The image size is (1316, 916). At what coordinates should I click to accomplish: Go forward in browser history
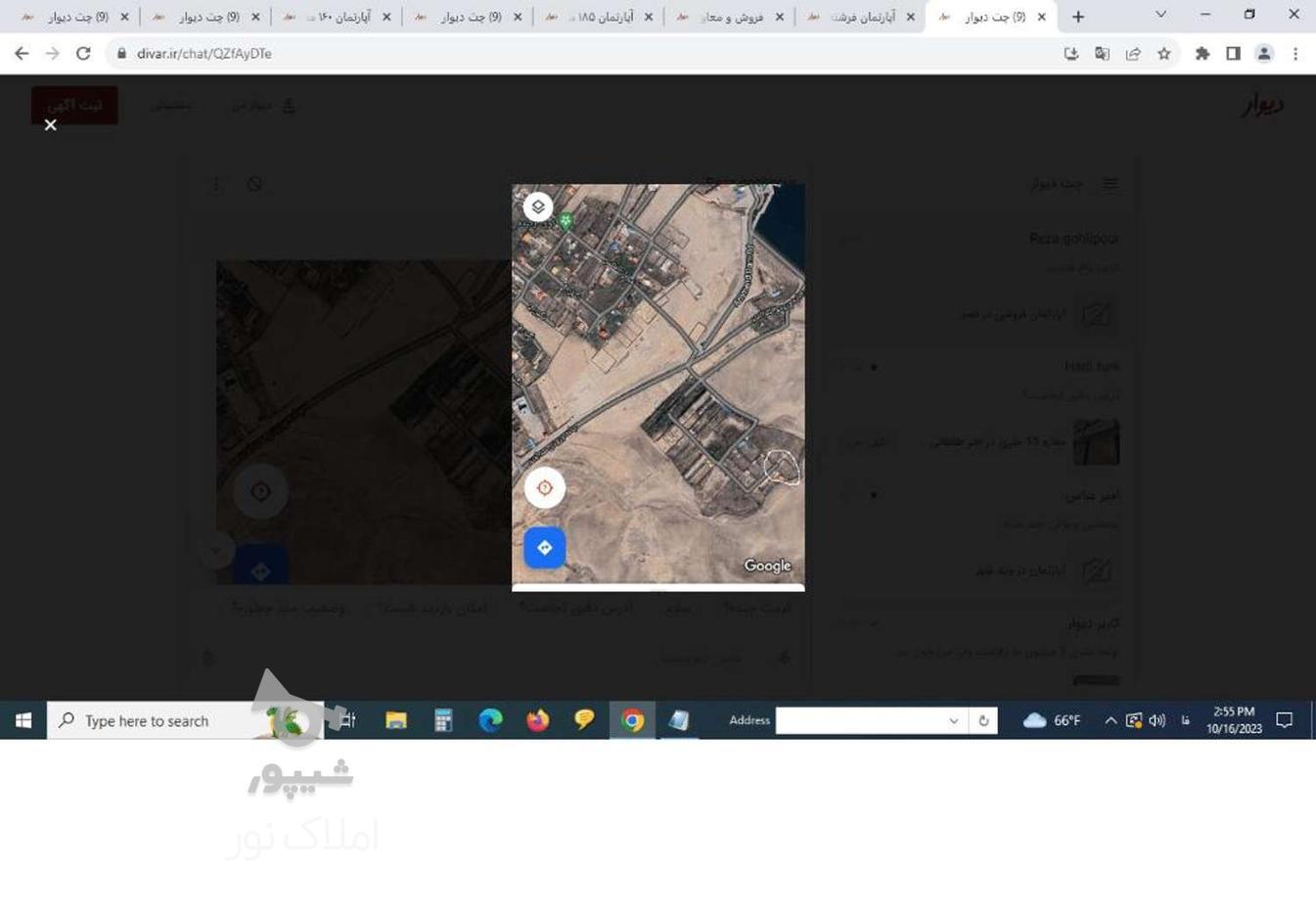tap(53, 54)
